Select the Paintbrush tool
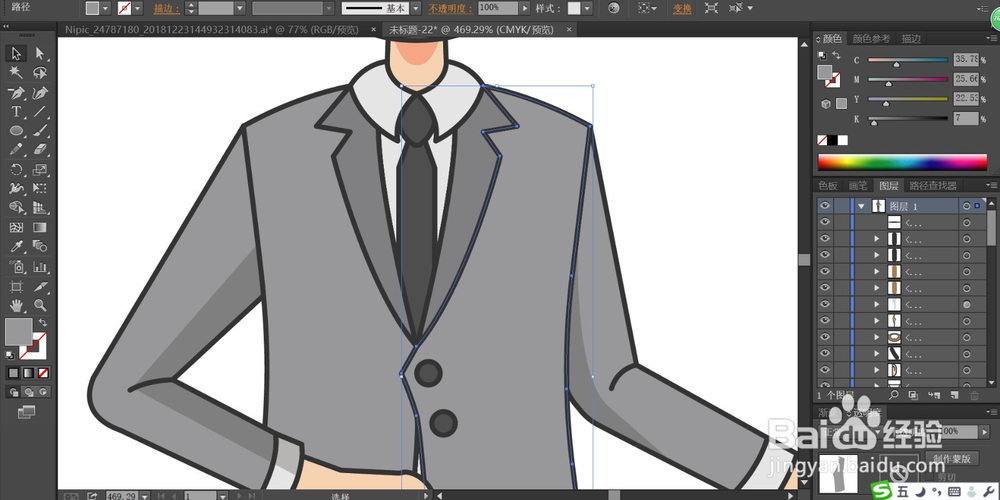Image resolution: width=1000 pixels, height=500 pixels. [x=40, y=131]
